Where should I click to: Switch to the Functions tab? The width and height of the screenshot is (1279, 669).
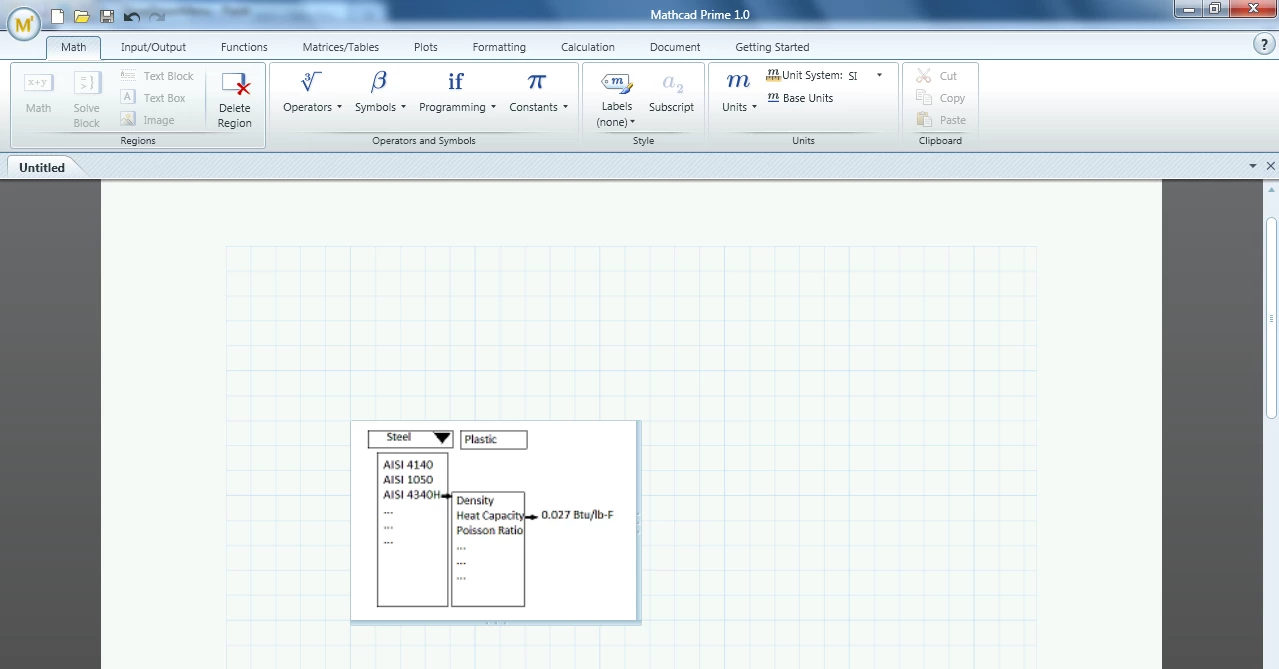click(x=244, y=47)
